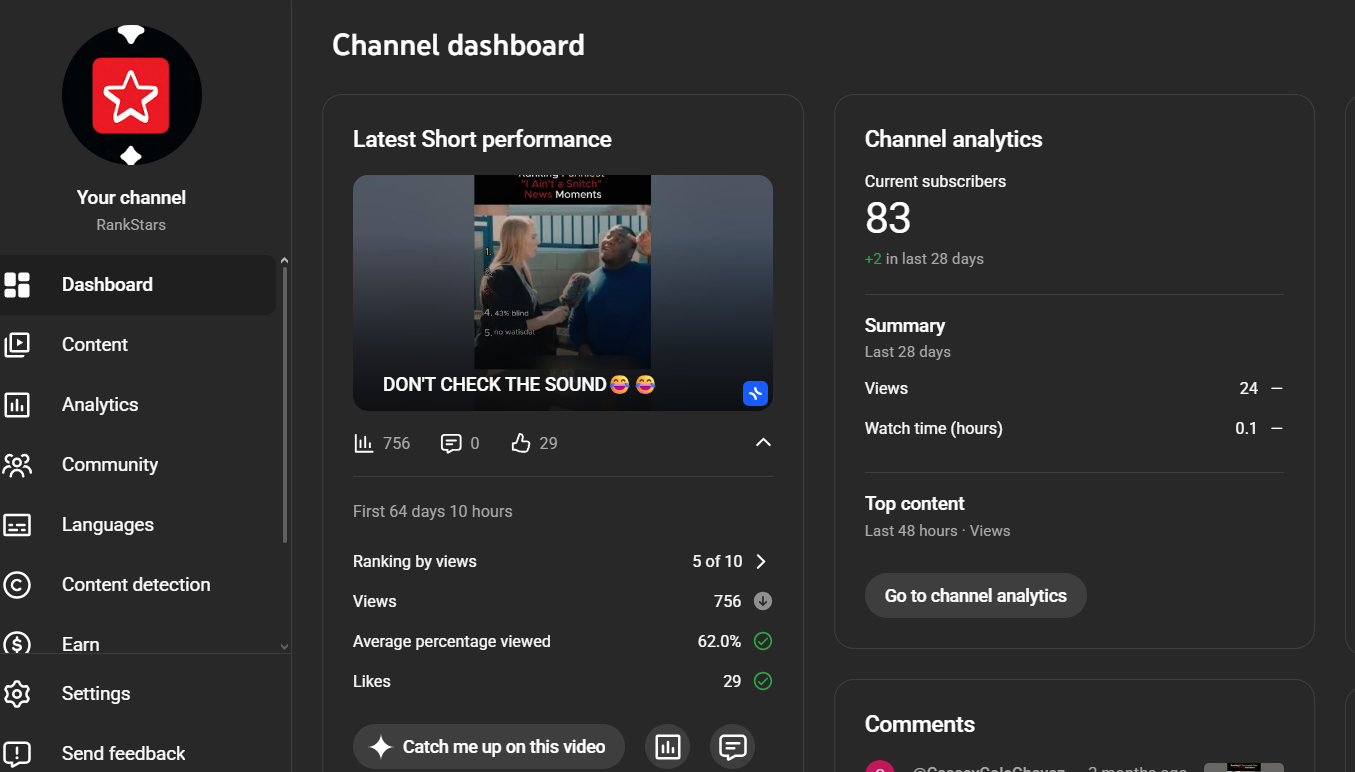
Task: Click the +2 in last 28 days text
Action: pyautogui.click(x=924, y=258)
